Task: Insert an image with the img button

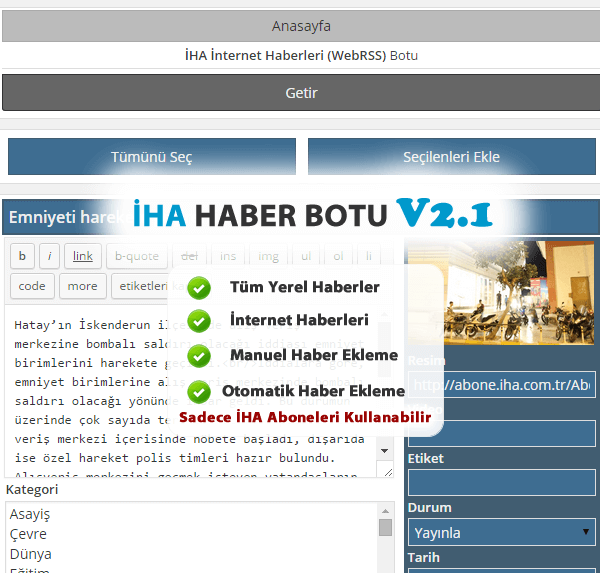Action: point(268,256)
